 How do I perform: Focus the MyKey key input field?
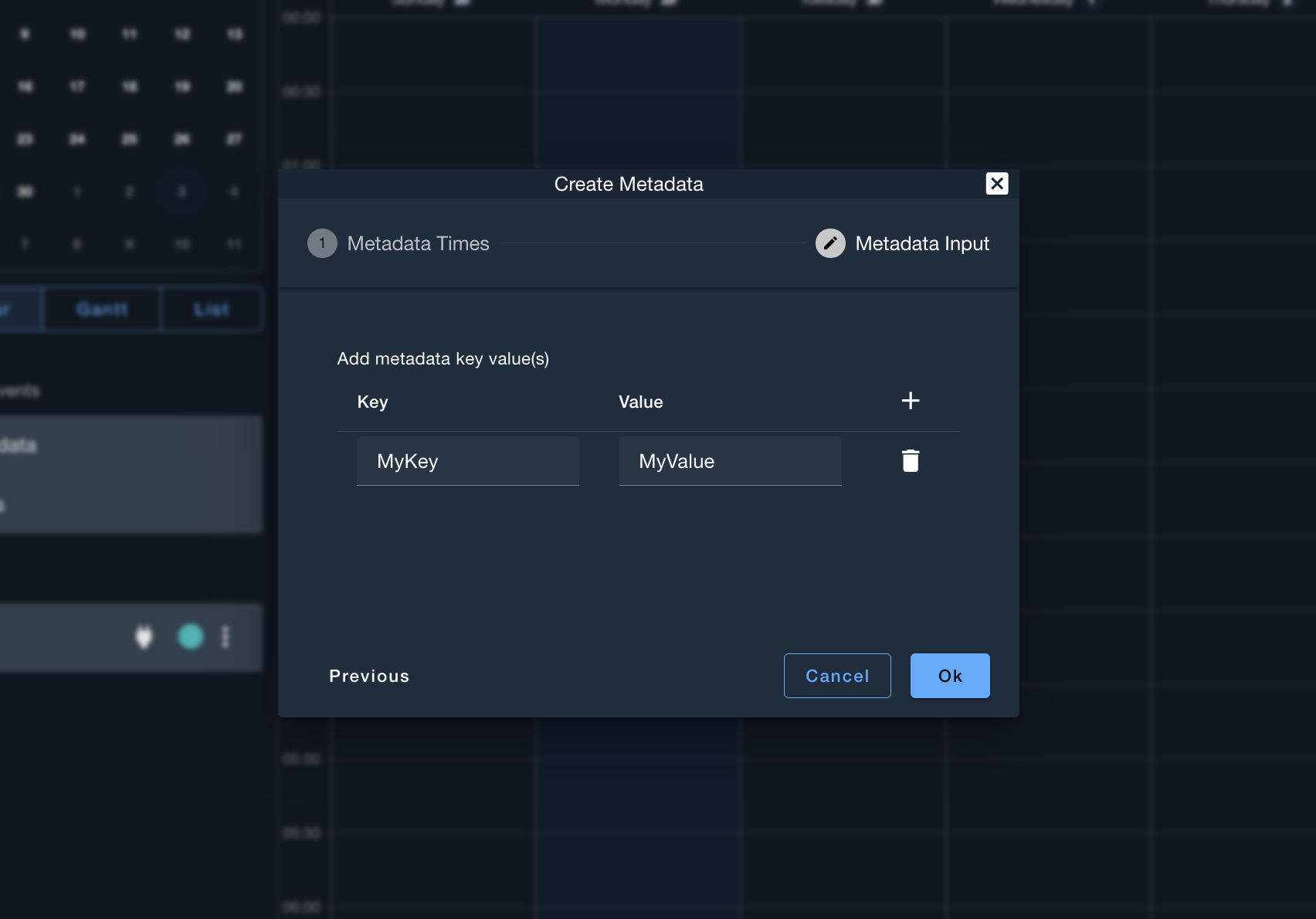pyautogui.click(x=468, y=461)
